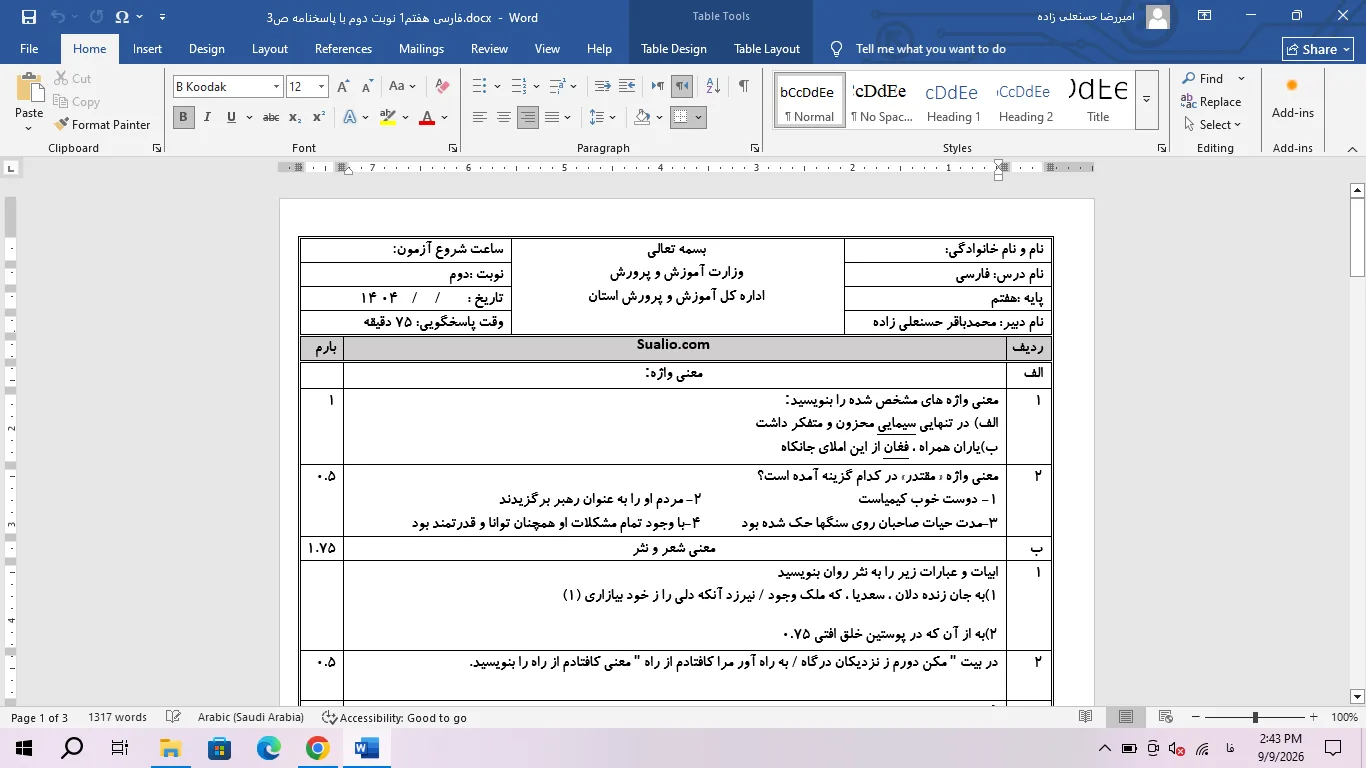Open File Explorer from the taskbar

pos(171,747)
